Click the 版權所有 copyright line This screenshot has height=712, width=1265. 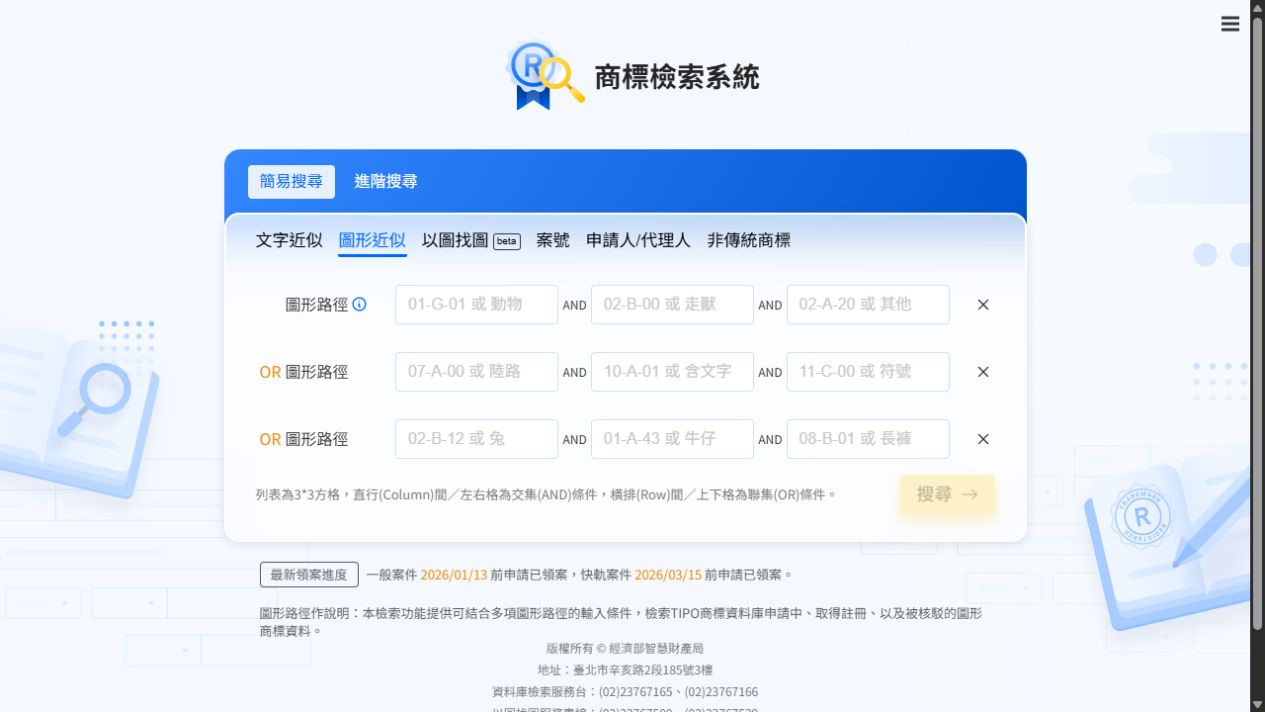click(x=625, y=648)
